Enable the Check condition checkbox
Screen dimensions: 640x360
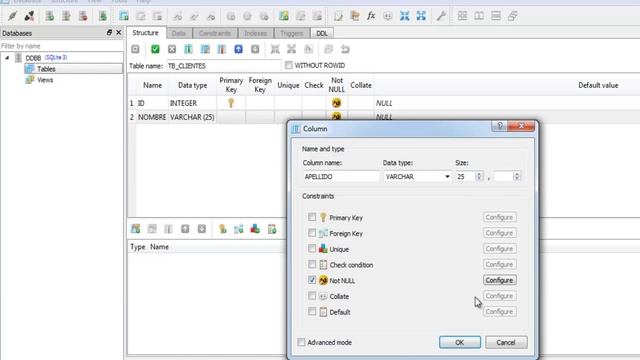click(312, 264)
